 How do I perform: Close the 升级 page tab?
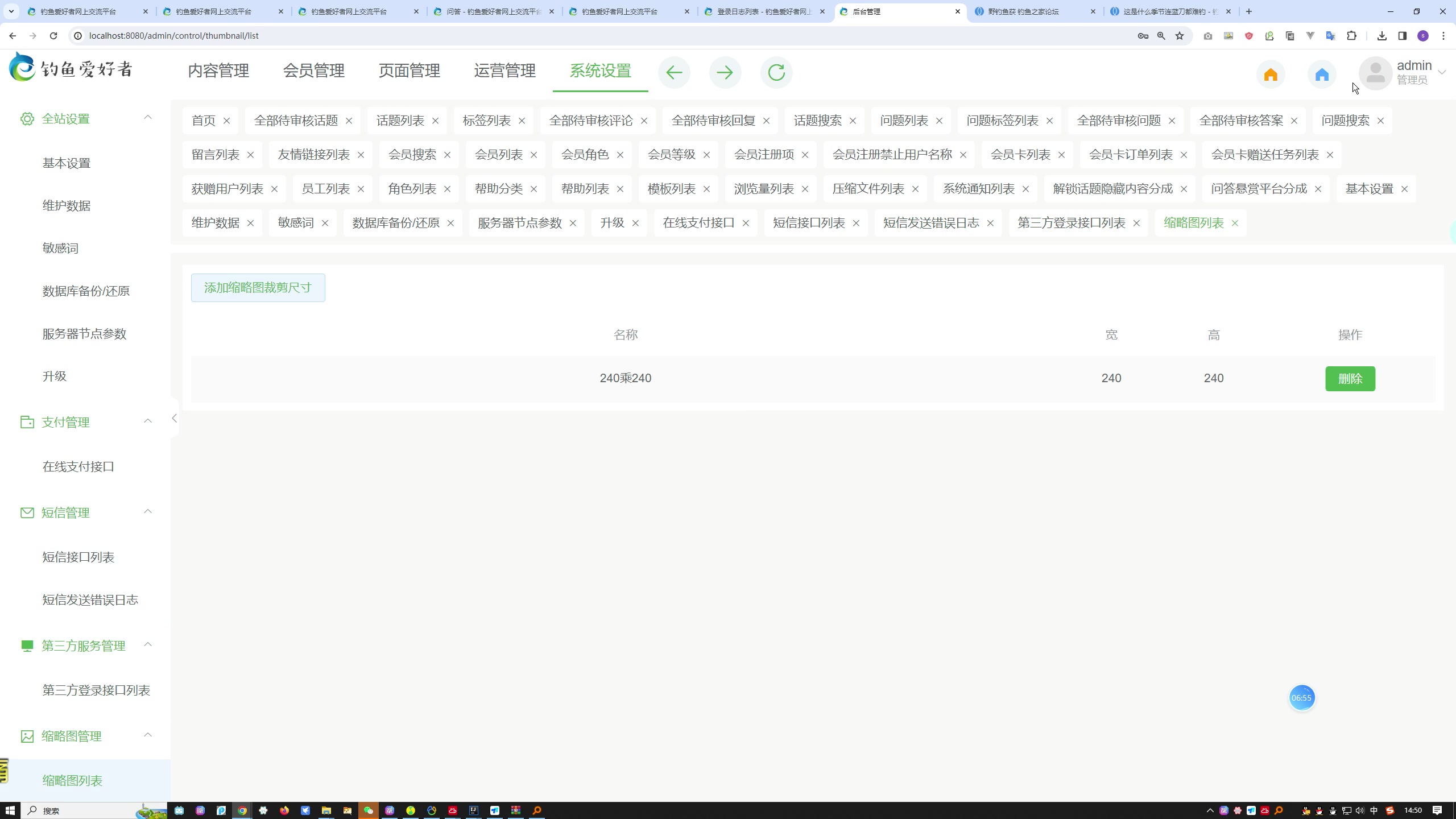pyautogui.click(x=636, y=223)
